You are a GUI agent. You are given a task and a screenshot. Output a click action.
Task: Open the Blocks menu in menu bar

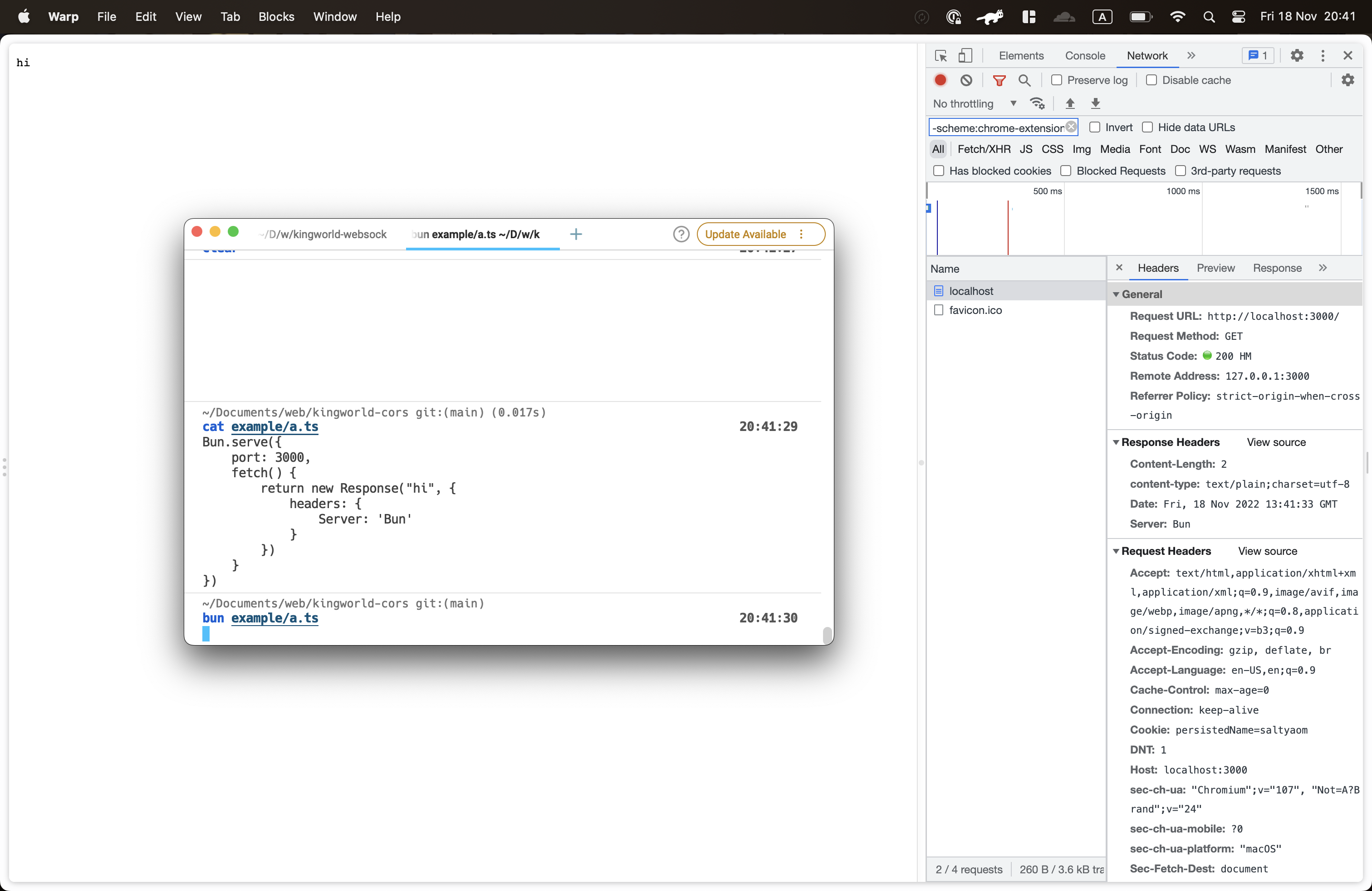point(276,17)
